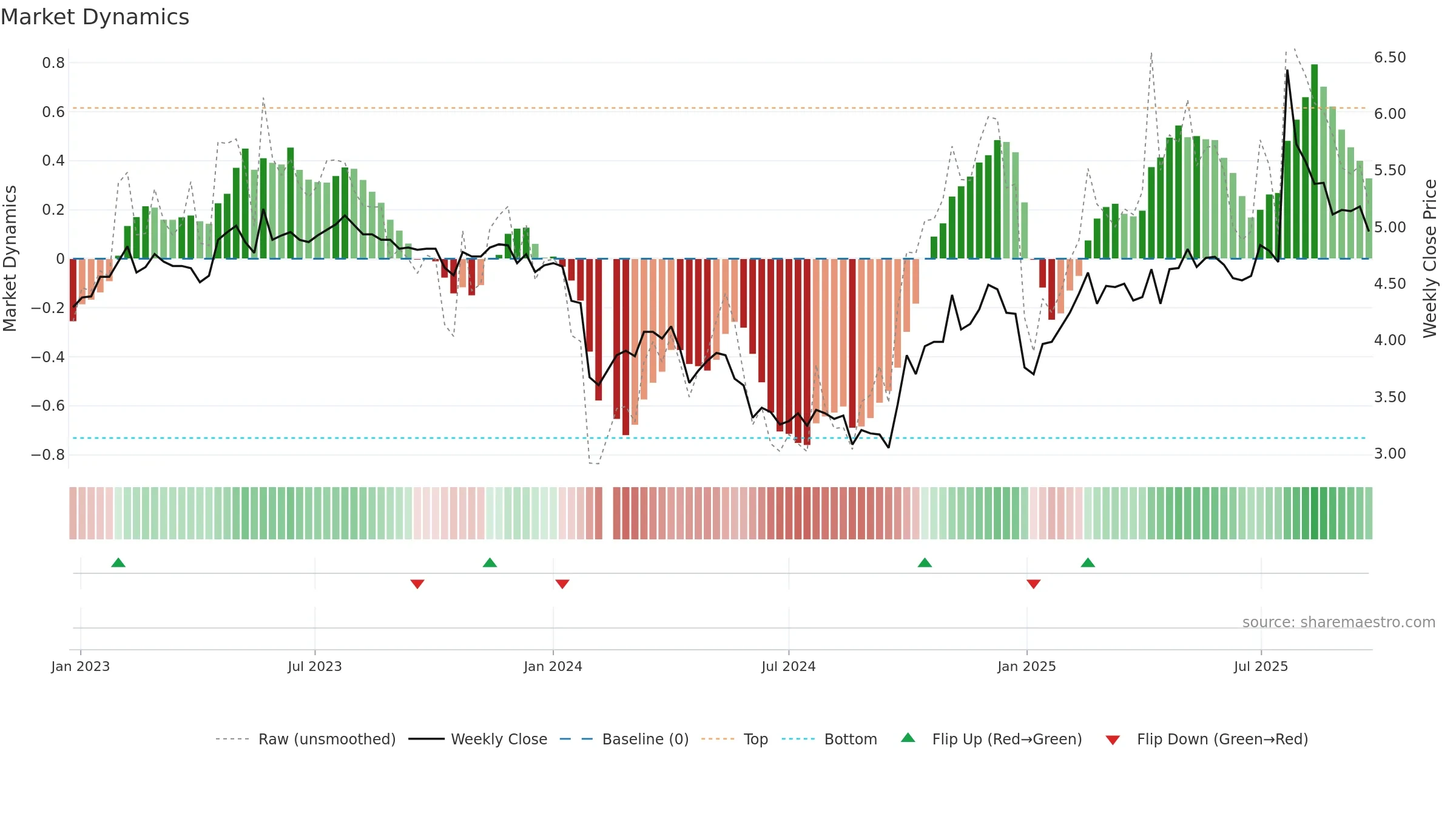Click the Jul 2023 x-axis label
Viewport: 1456px width, 819px height.
315,667
